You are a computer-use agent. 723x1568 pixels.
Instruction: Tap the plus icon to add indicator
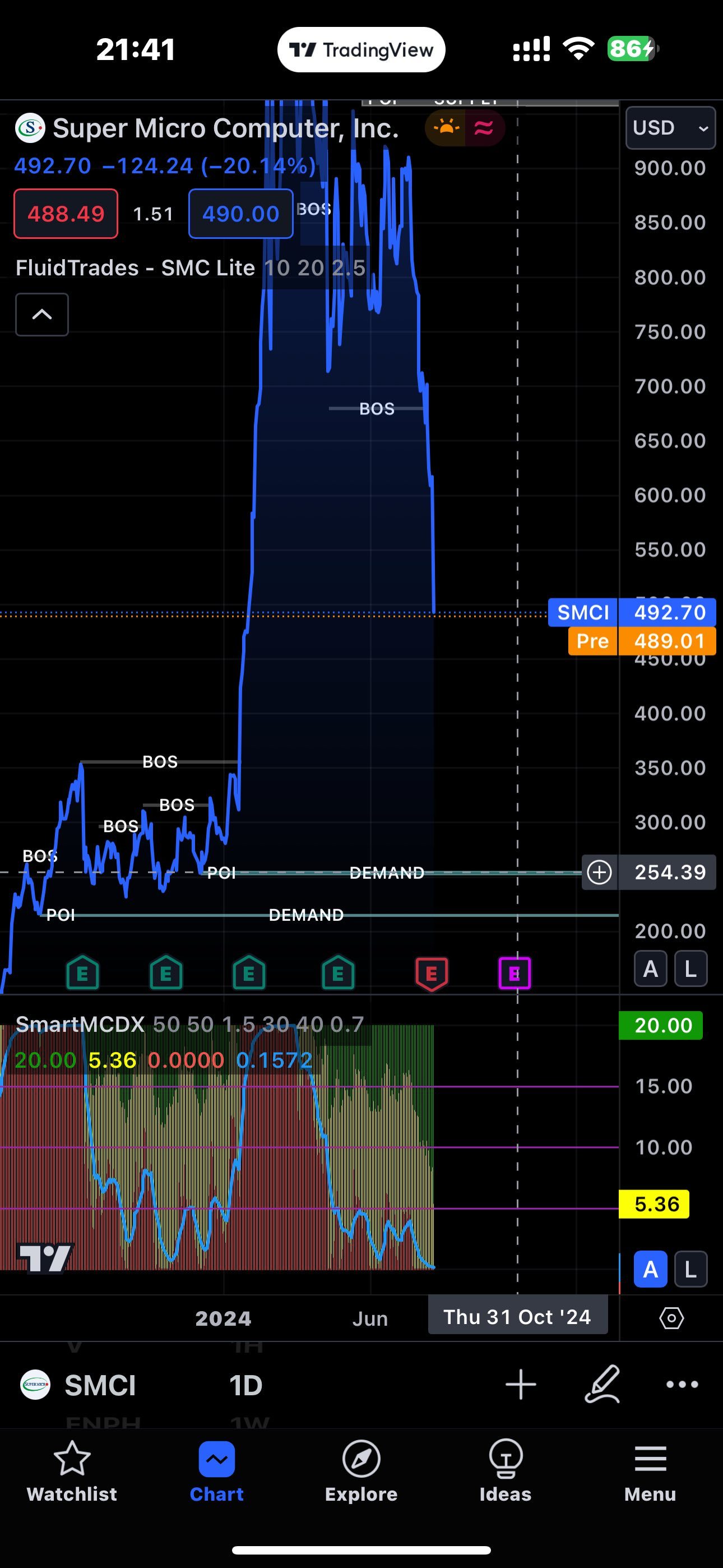pyautogui.click(x=521, y=1385)
